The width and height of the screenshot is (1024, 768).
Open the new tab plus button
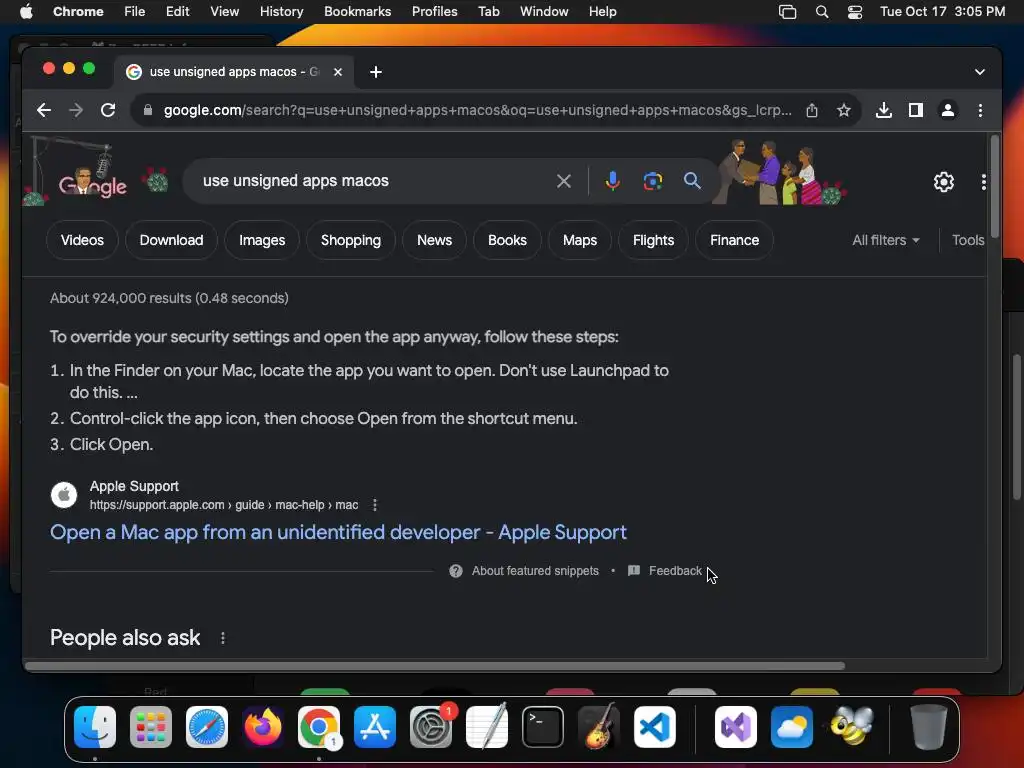click(376, 72)
